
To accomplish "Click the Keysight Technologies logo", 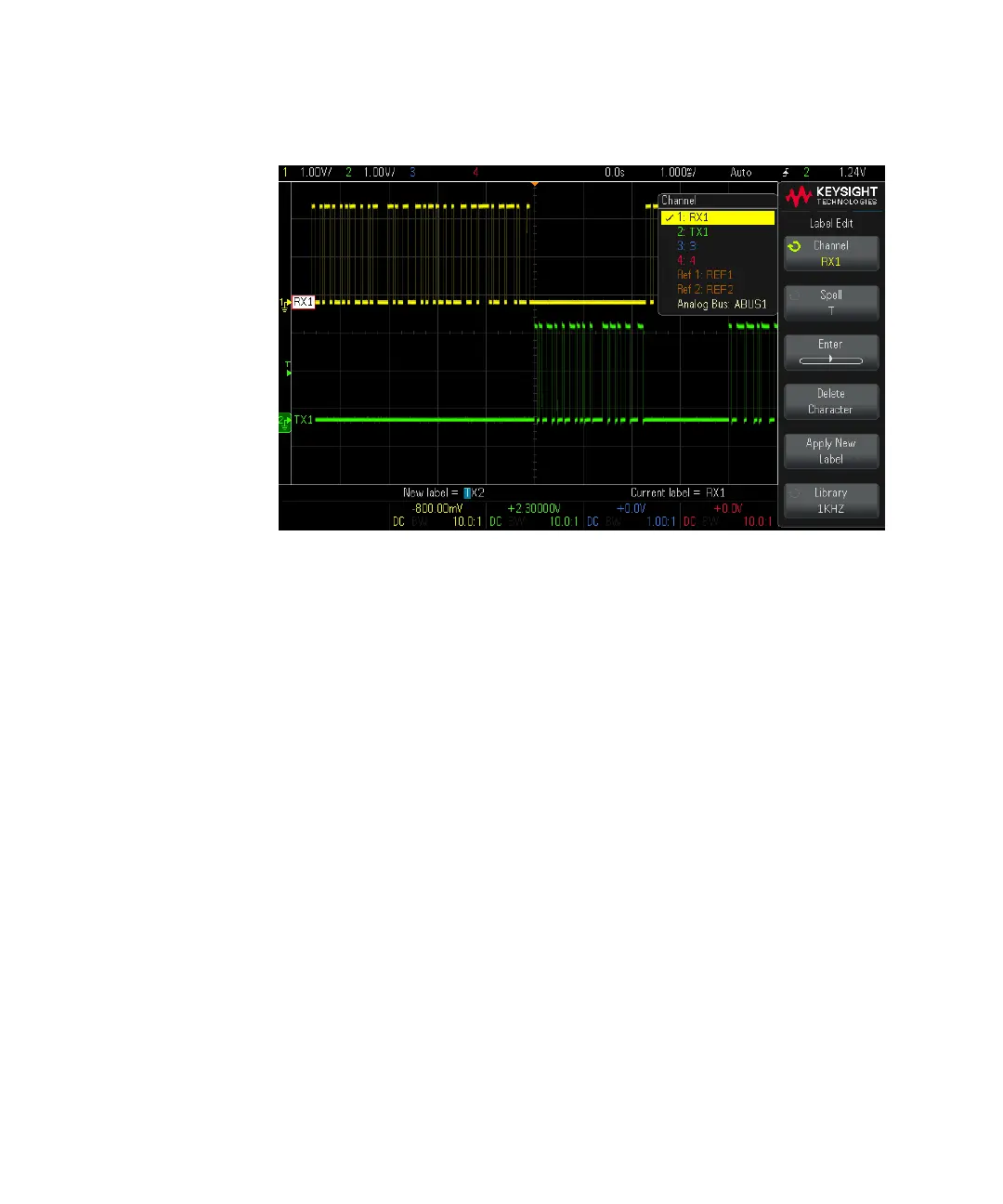I will click(x=831, y=196).
